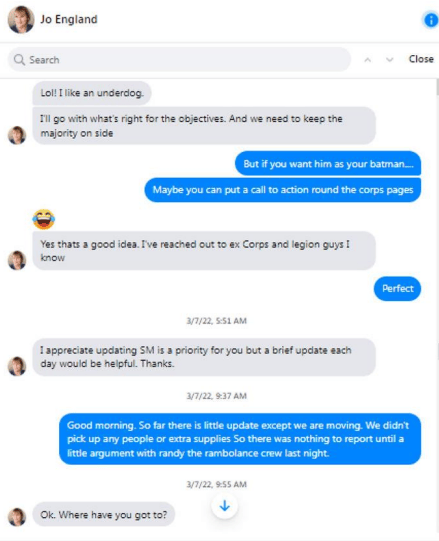Jump to latest messages with down-arrow button
439x541 pixels.
(x=225, y=506)
